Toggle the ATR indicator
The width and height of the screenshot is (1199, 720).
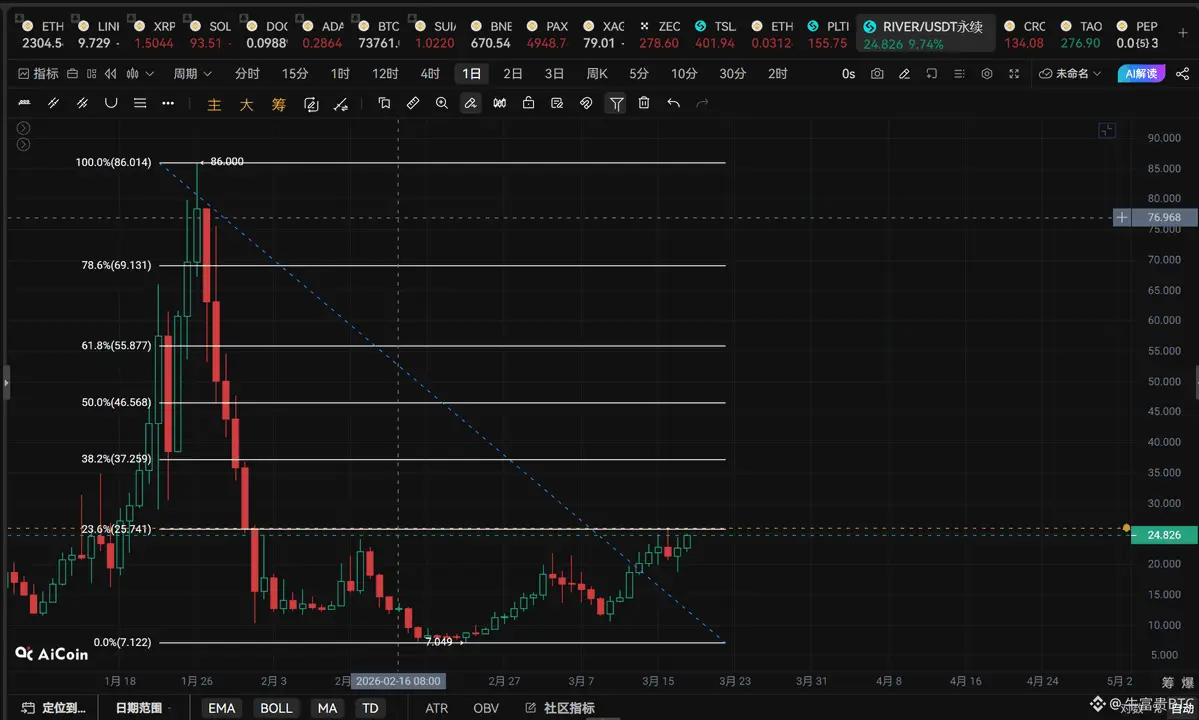[437, 708]
